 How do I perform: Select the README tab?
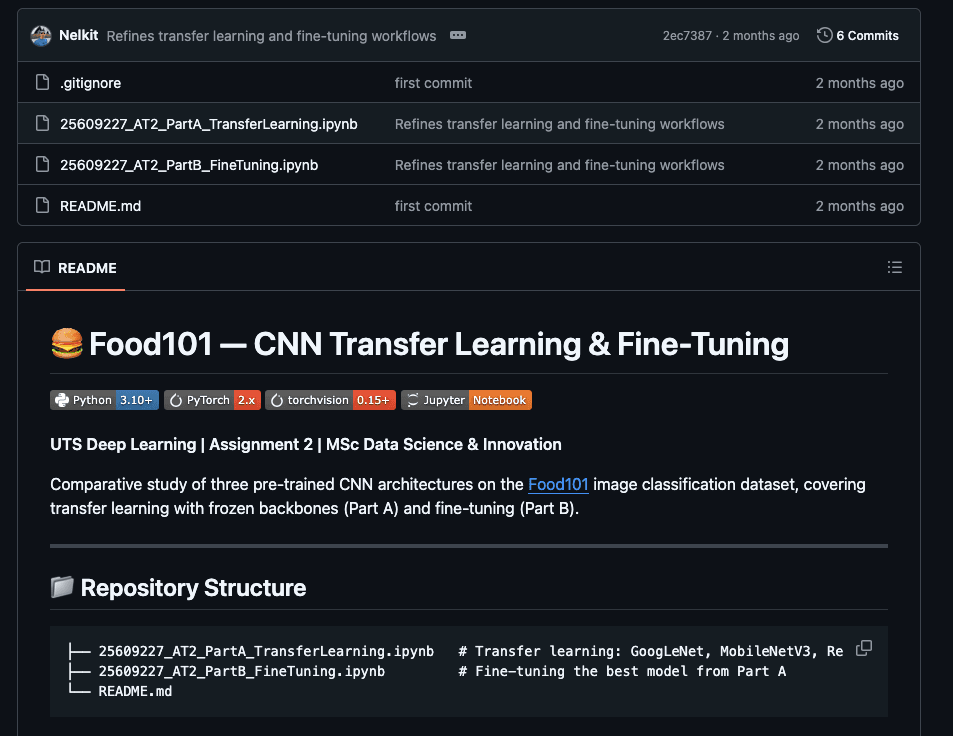[75, 267]
